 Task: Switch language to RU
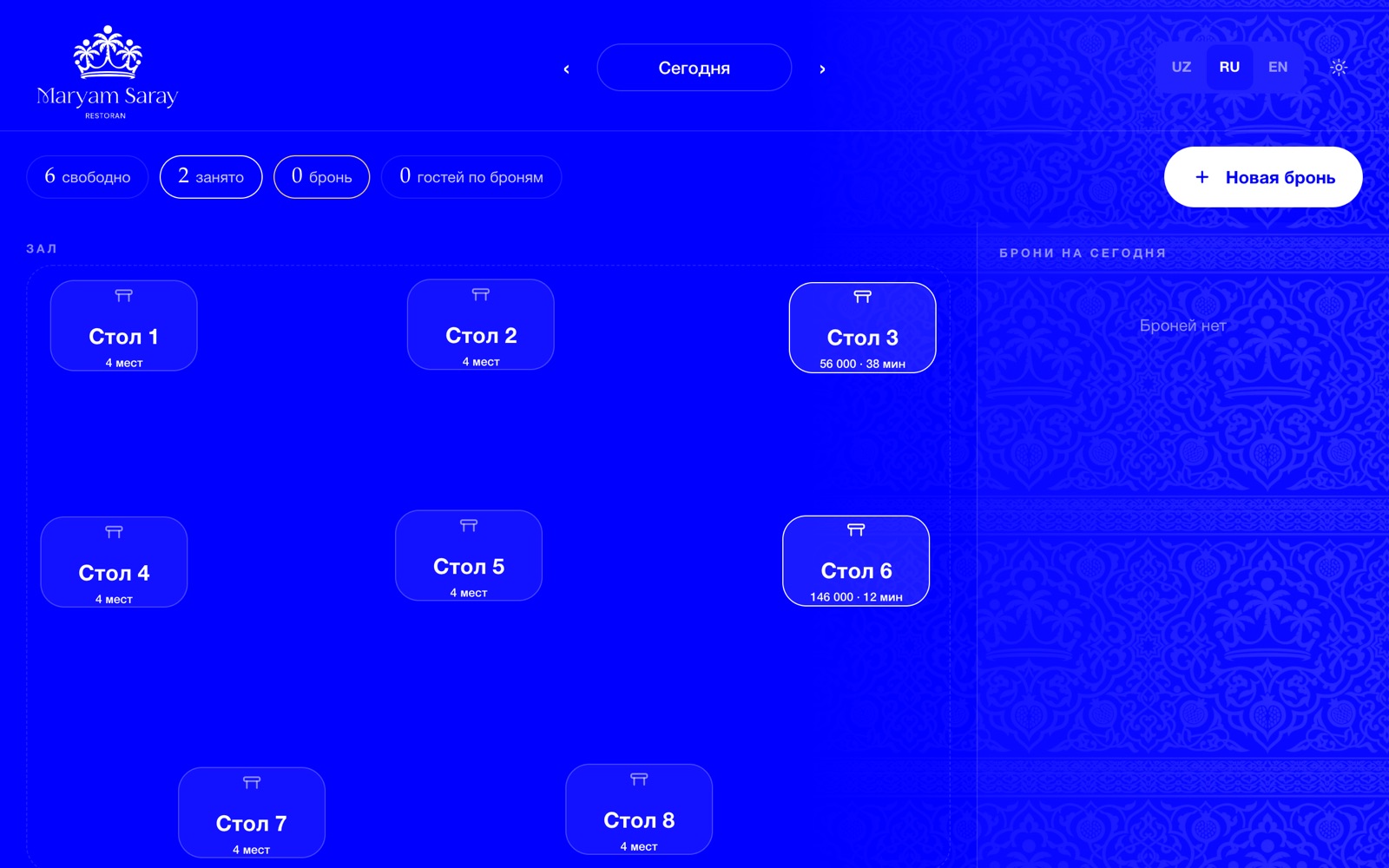(x=1229, y=67)
